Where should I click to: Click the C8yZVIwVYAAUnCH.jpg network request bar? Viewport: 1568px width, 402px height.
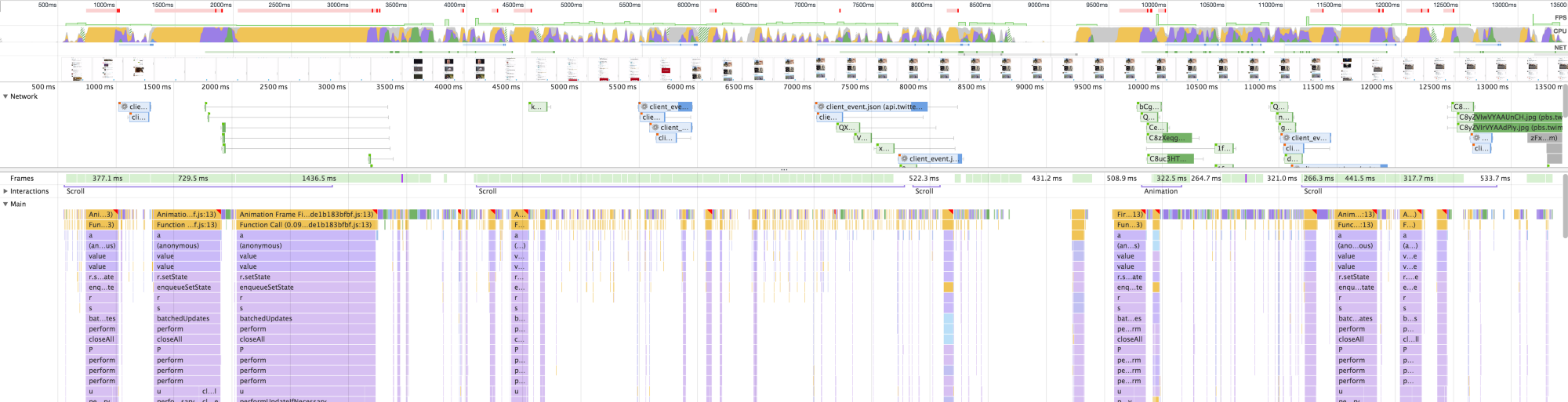point(1508,117)
